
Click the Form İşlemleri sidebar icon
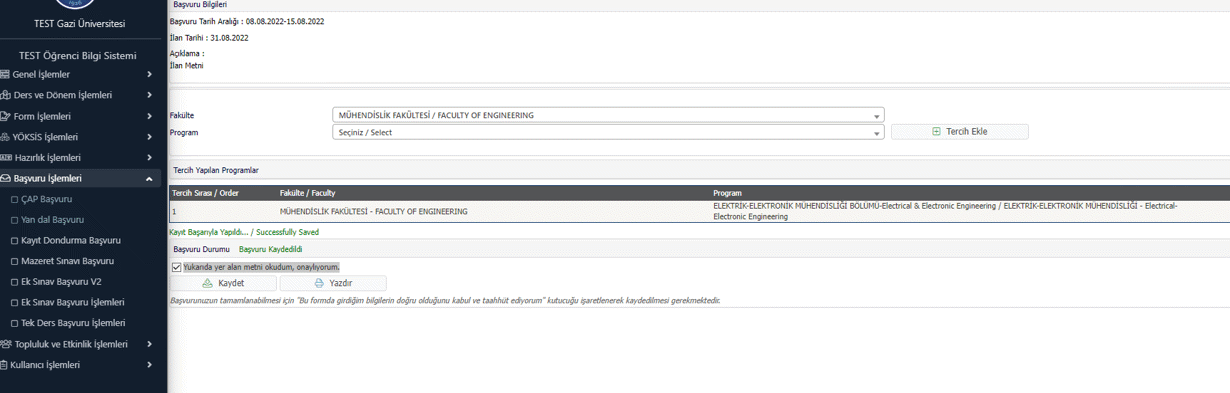[x=5, y=116]
